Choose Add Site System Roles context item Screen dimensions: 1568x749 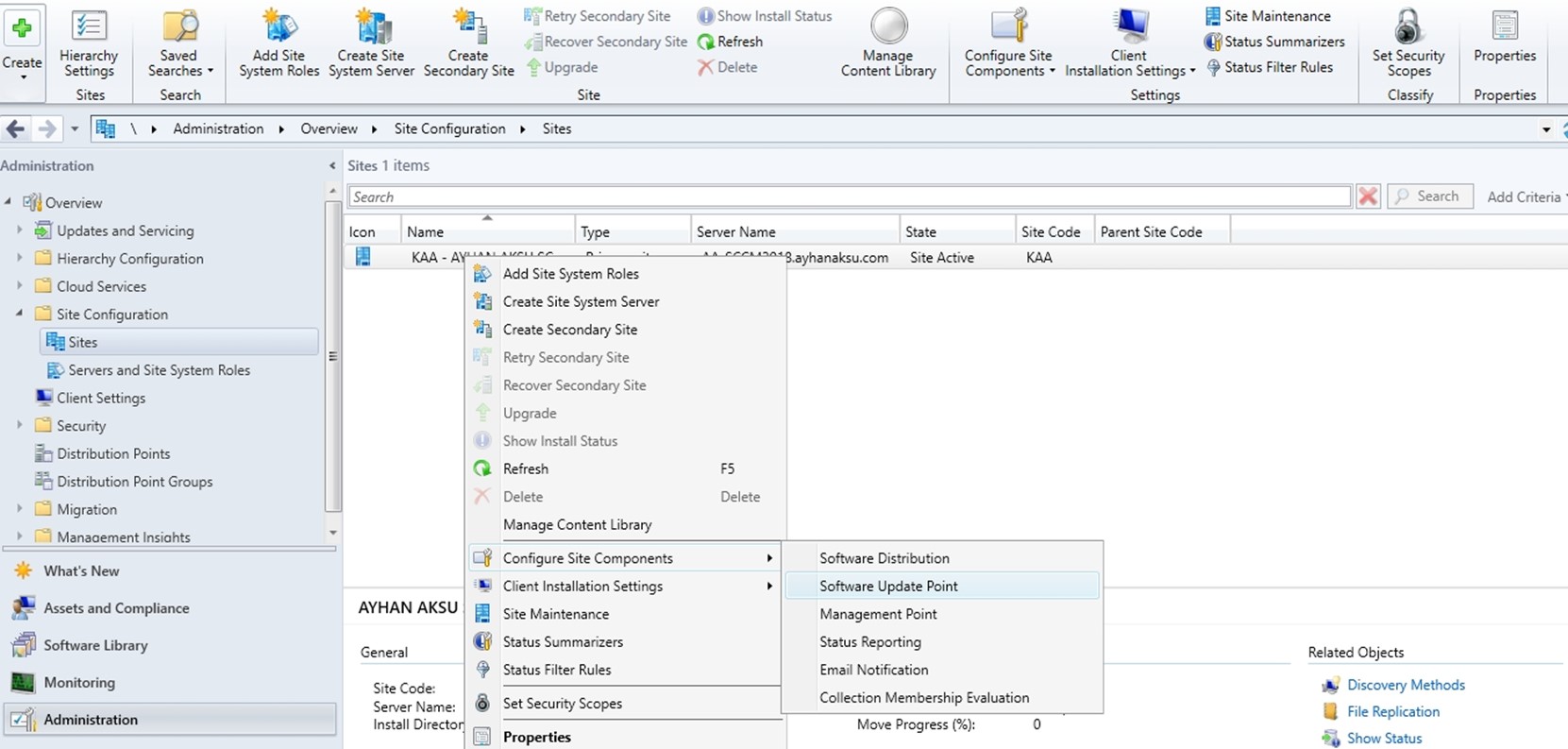pyautogui.click(x=625, y=274)
